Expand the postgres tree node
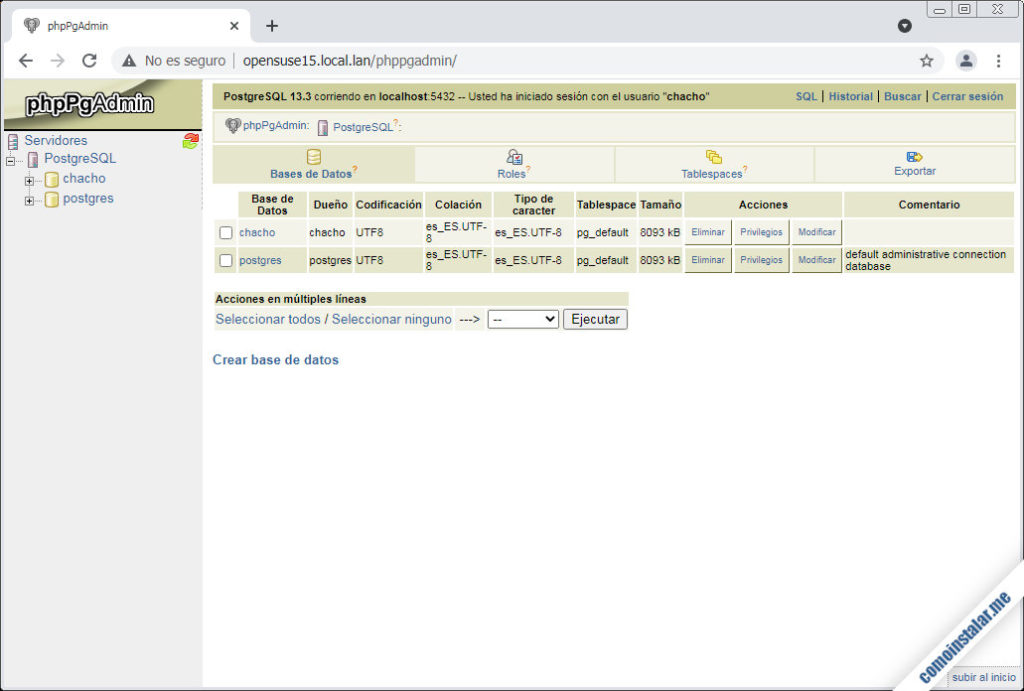The height and width of the screenshot is (691, 1024). pos(30,200)
